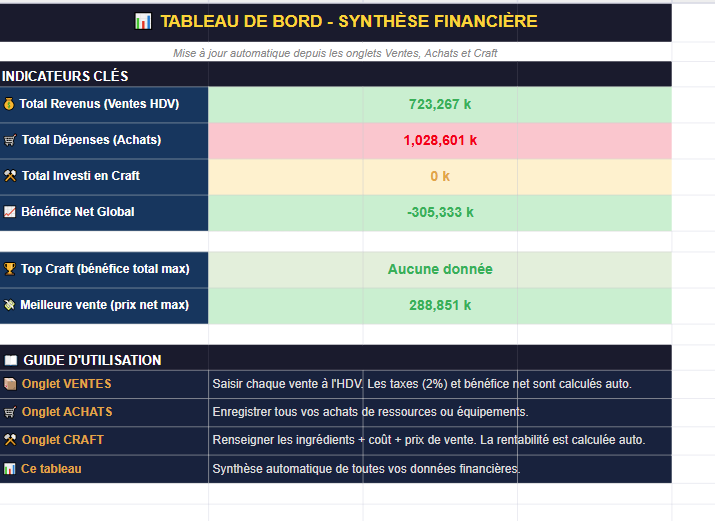Select the red value 1,028,601 k

(x=440, y=140)
